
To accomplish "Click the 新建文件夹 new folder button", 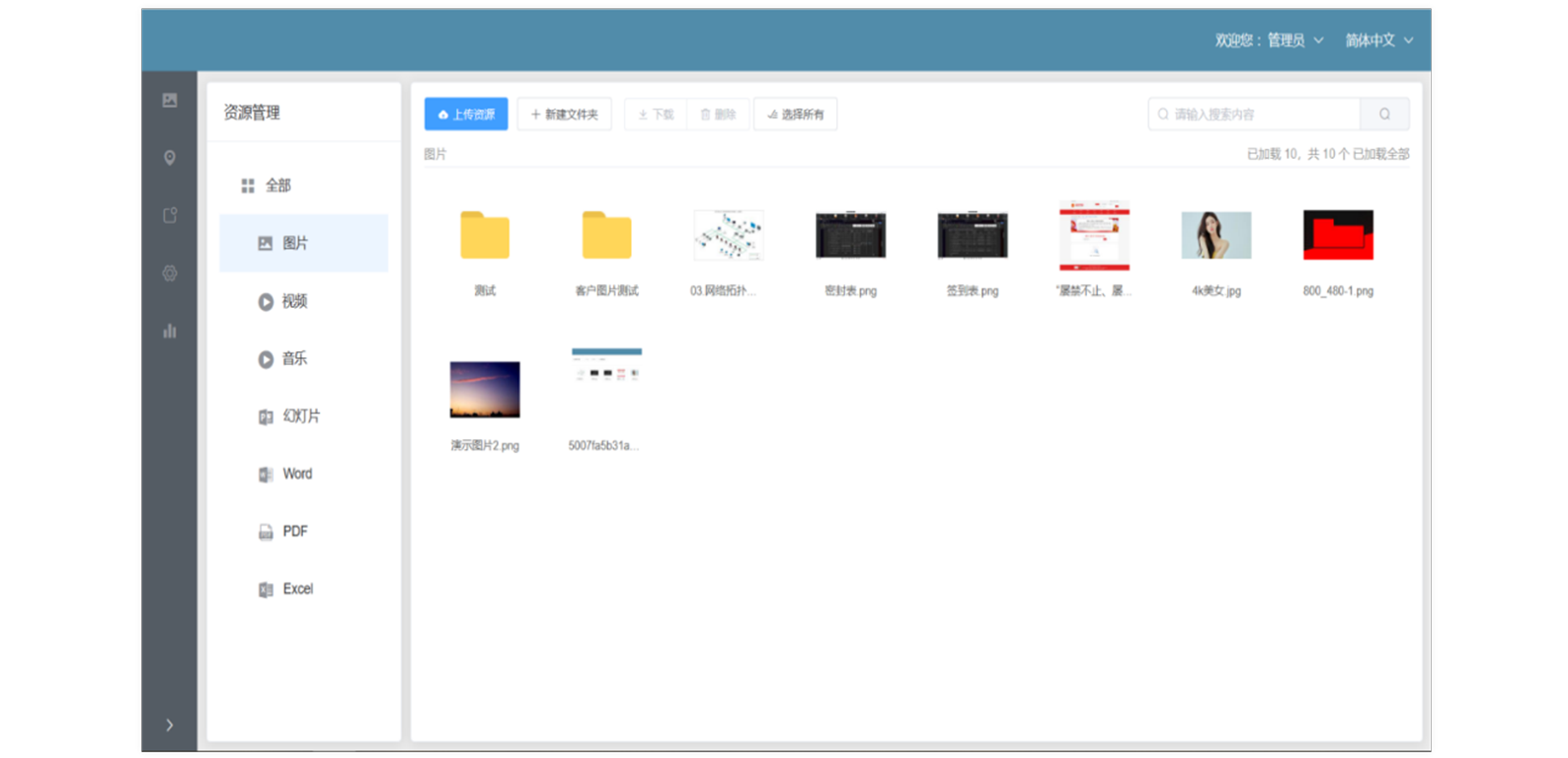I will [565, 114].
